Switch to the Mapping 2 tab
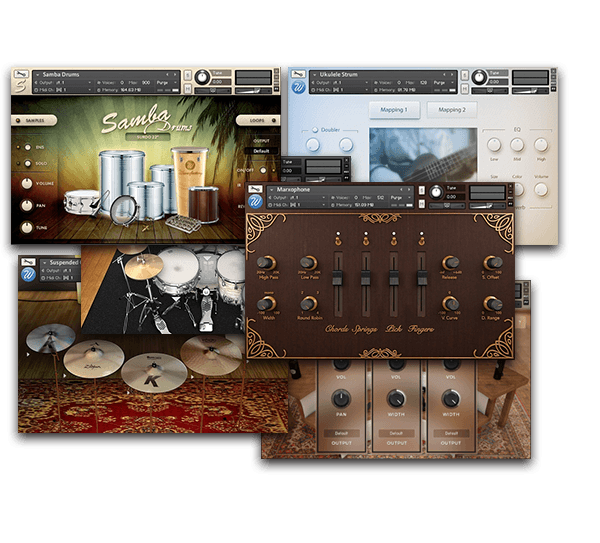The height and width of the screenshot is (543, 600). coord(452,110)
